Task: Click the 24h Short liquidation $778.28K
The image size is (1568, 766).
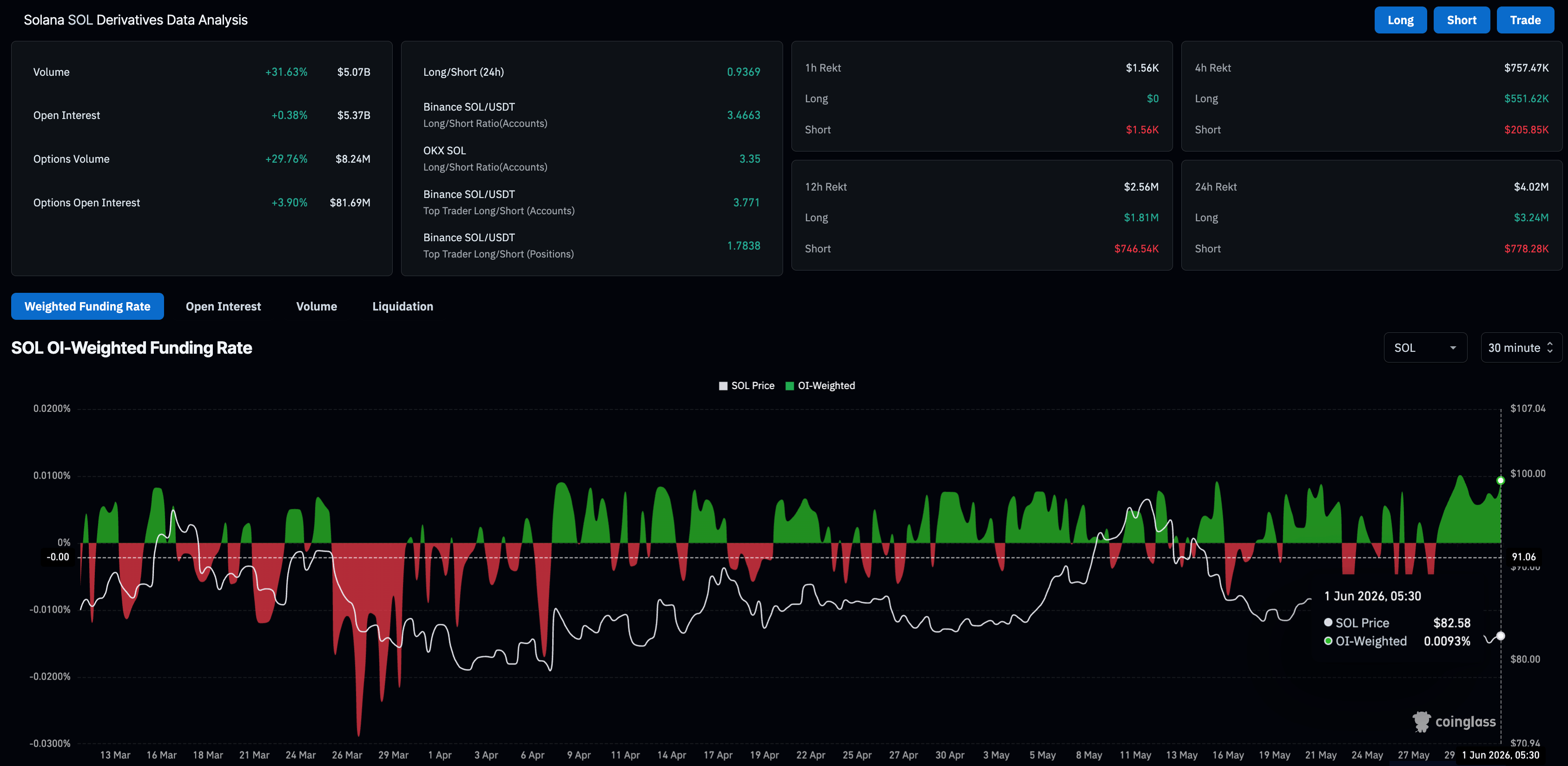Action: click(1526, 248)
